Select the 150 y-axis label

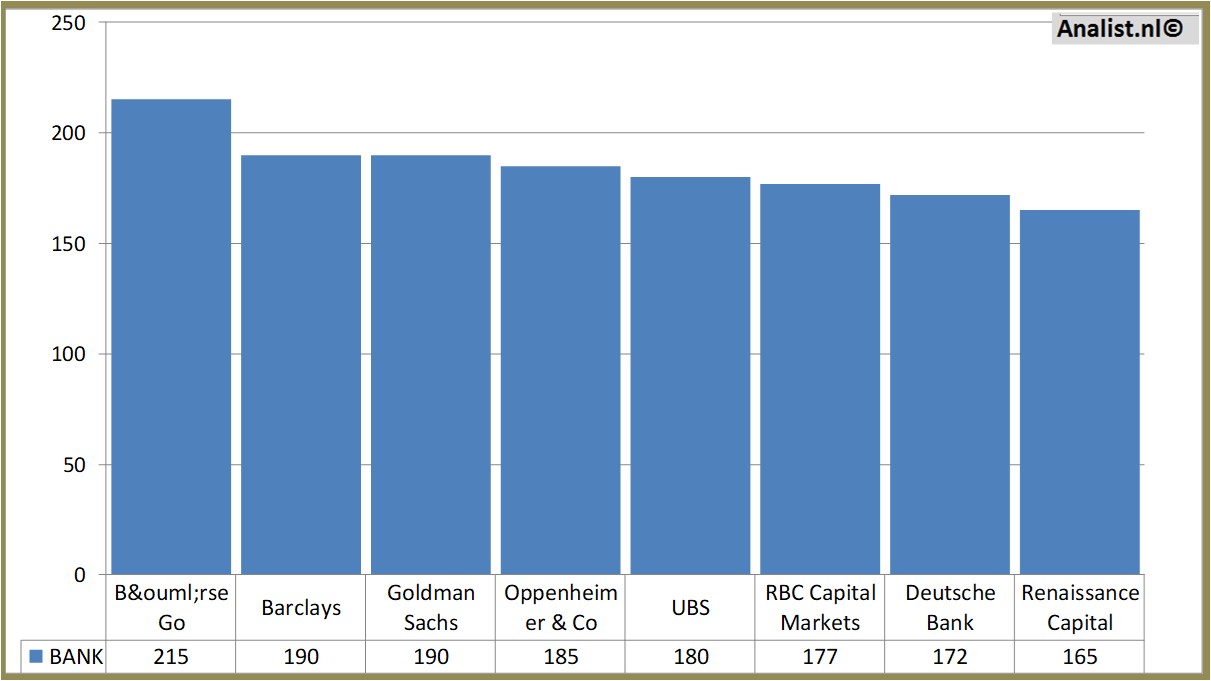(69, 243)
